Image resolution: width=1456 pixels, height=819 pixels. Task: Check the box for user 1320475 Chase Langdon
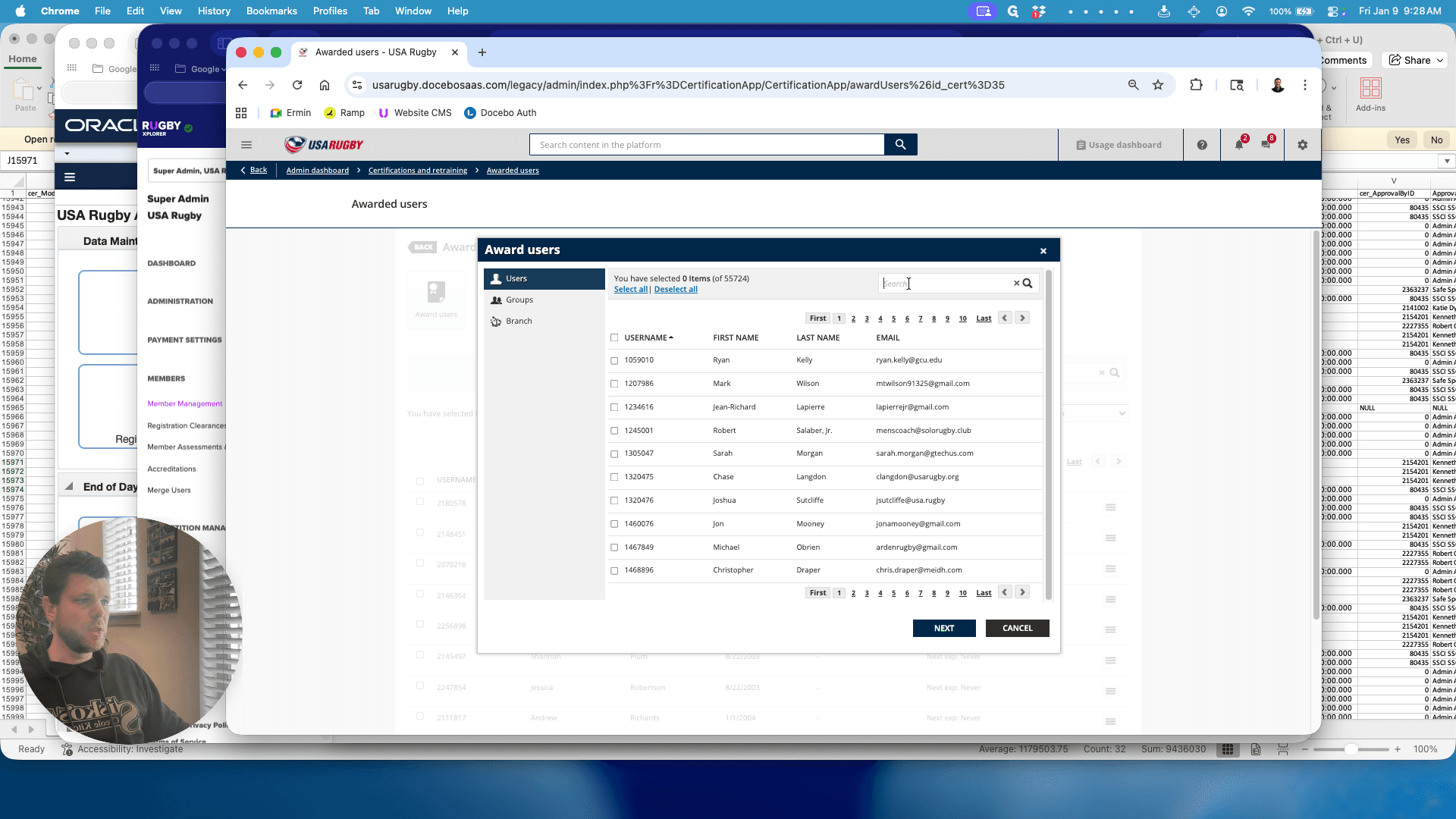tap(614, 477)
